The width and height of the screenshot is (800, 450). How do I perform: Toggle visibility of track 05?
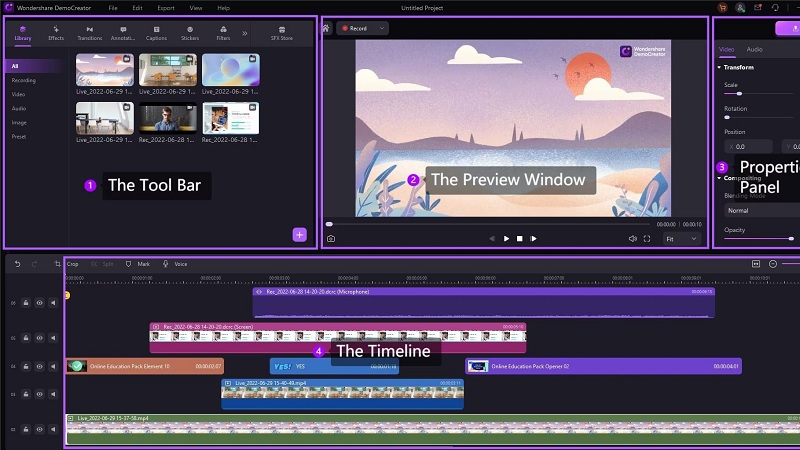point(39,338)
